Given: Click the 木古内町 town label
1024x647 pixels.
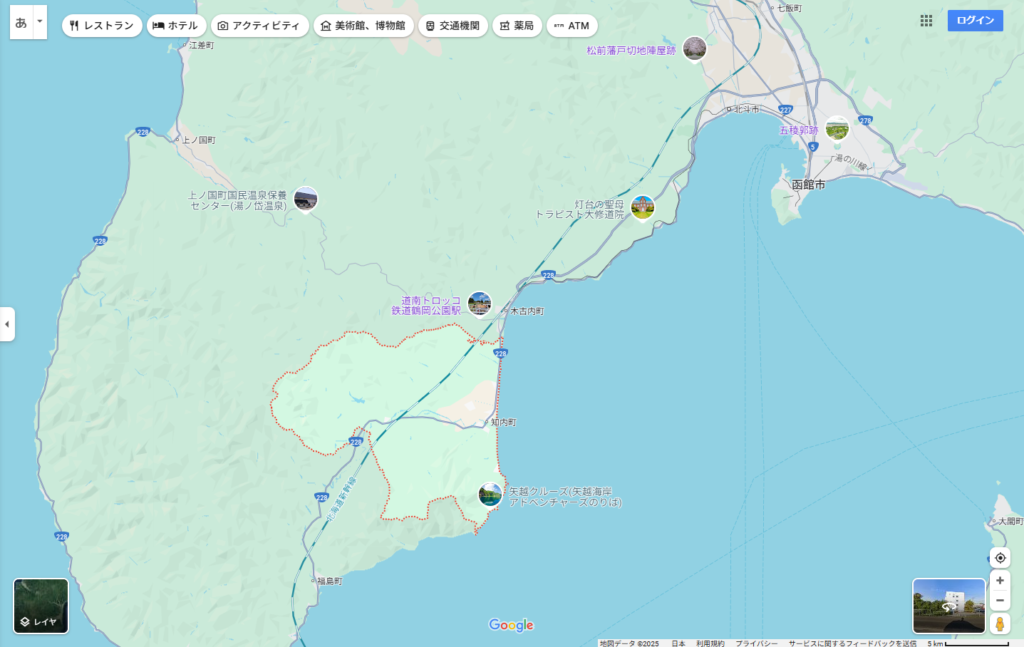Looking at the screenshot, I should click(x=527, y=311).
